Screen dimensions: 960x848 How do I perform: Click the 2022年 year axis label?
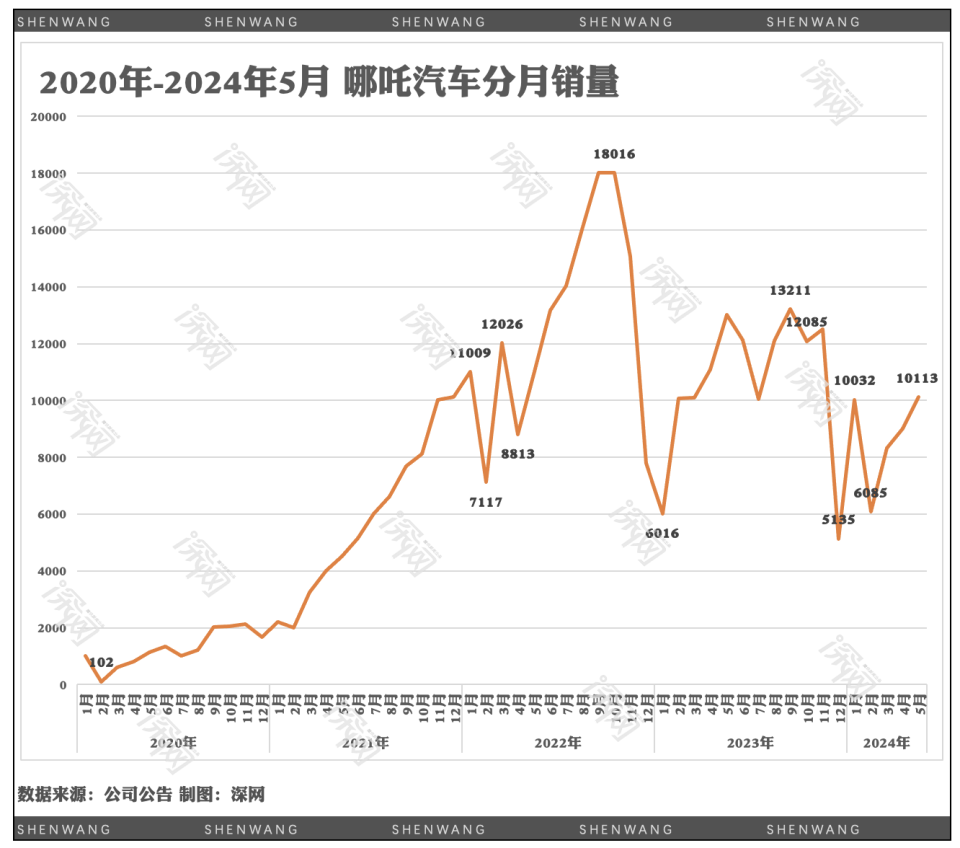click(557, 742)
